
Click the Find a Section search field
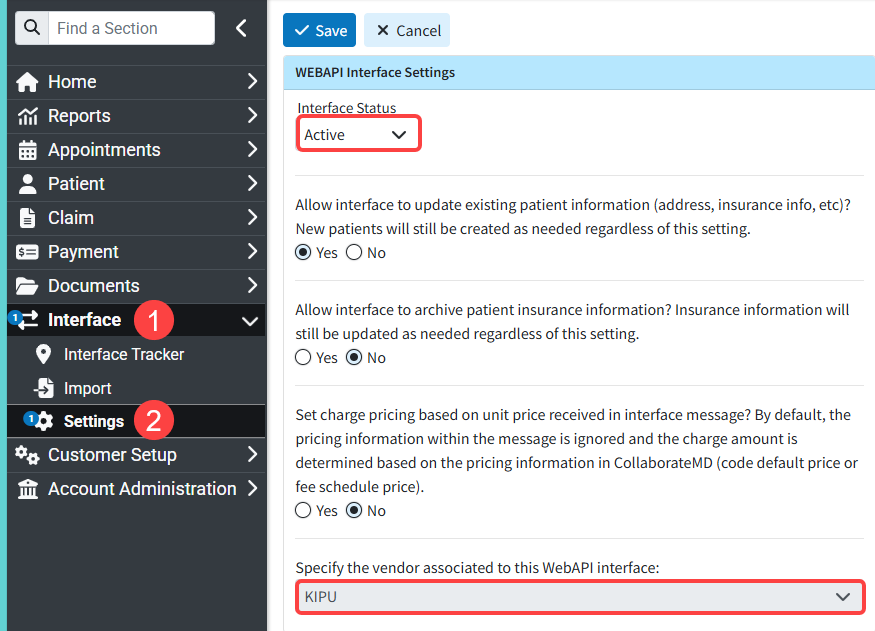[130, 28]
